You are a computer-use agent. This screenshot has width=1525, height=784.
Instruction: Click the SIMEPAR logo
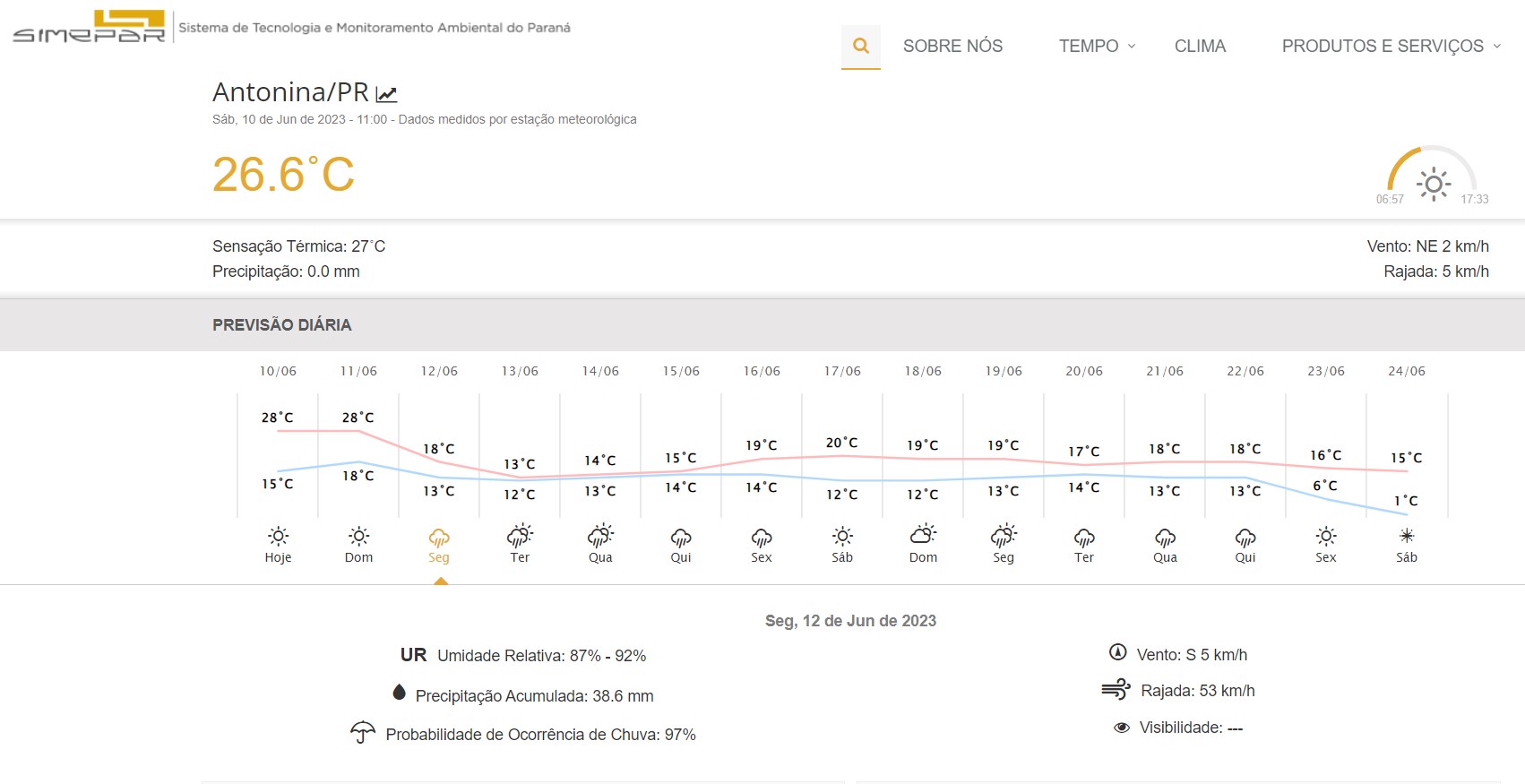90,27
